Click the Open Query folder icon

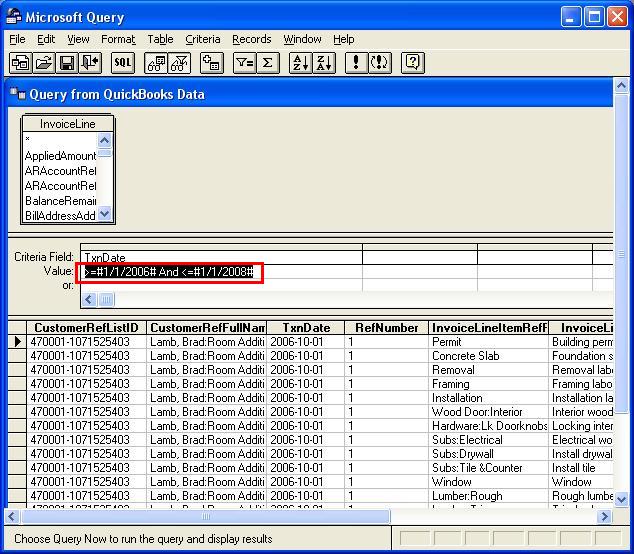[43, 63]
